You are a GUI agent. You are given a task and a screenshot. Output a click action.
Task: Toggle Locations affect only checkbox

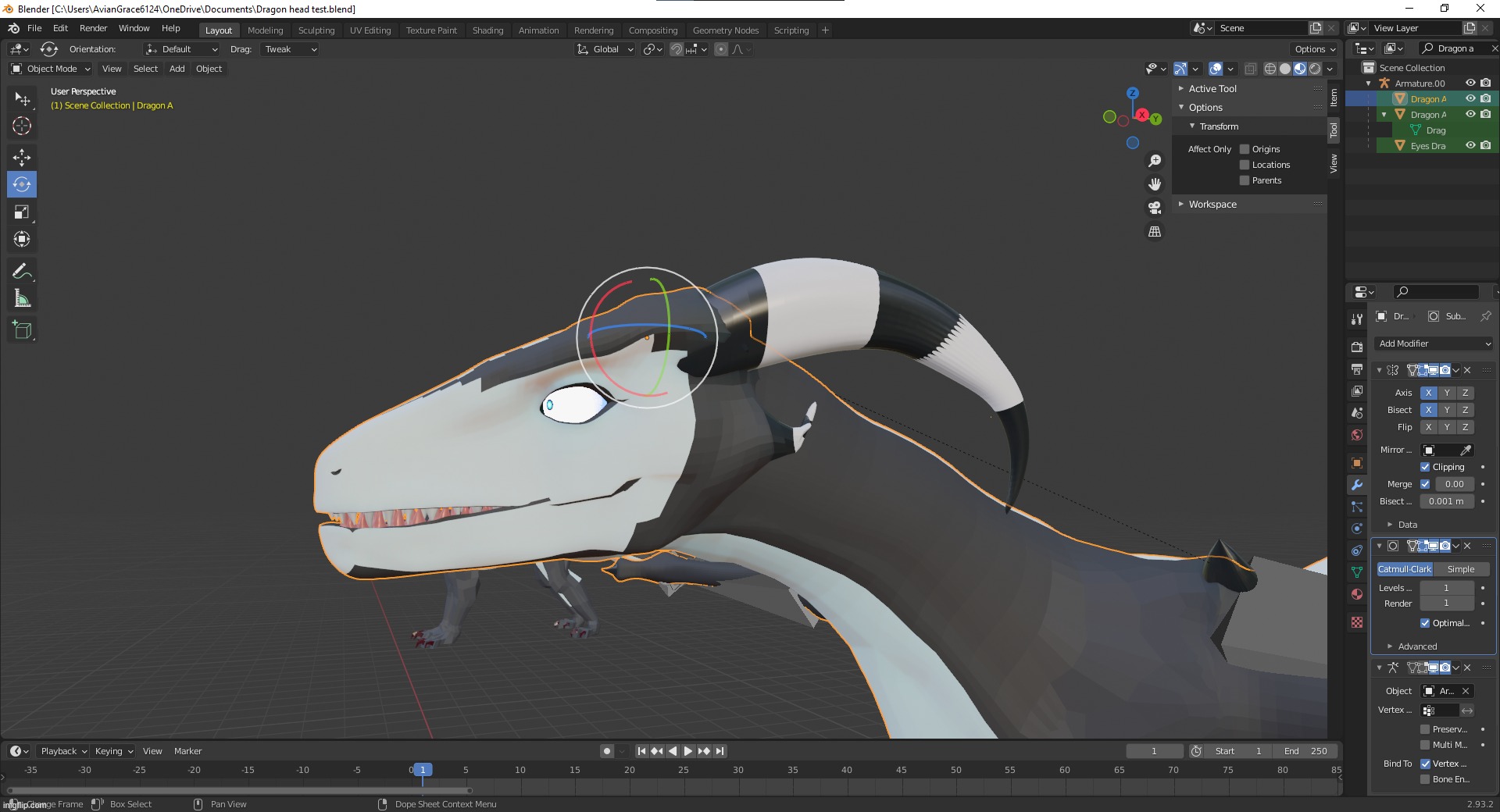coord(1245,165)
